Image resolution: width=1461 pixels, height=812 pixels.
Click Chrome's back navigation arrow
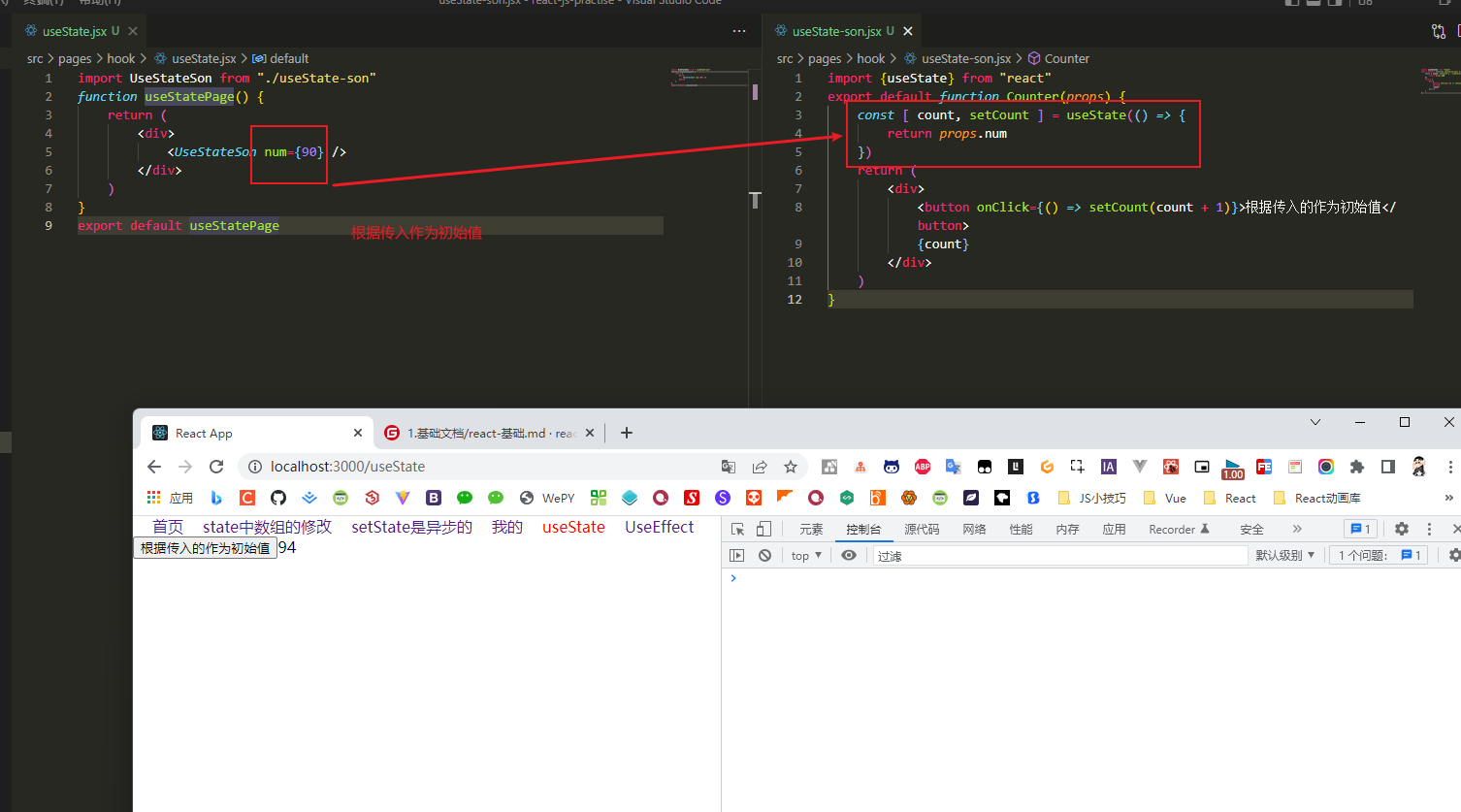click(x=154, y=467)
